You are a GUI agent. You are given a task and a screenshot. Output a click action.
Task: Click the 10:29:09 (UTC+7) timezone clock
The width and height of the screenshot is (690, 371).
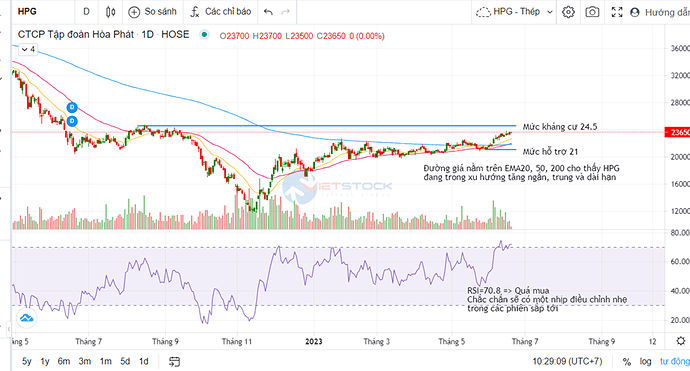point(567,362)
